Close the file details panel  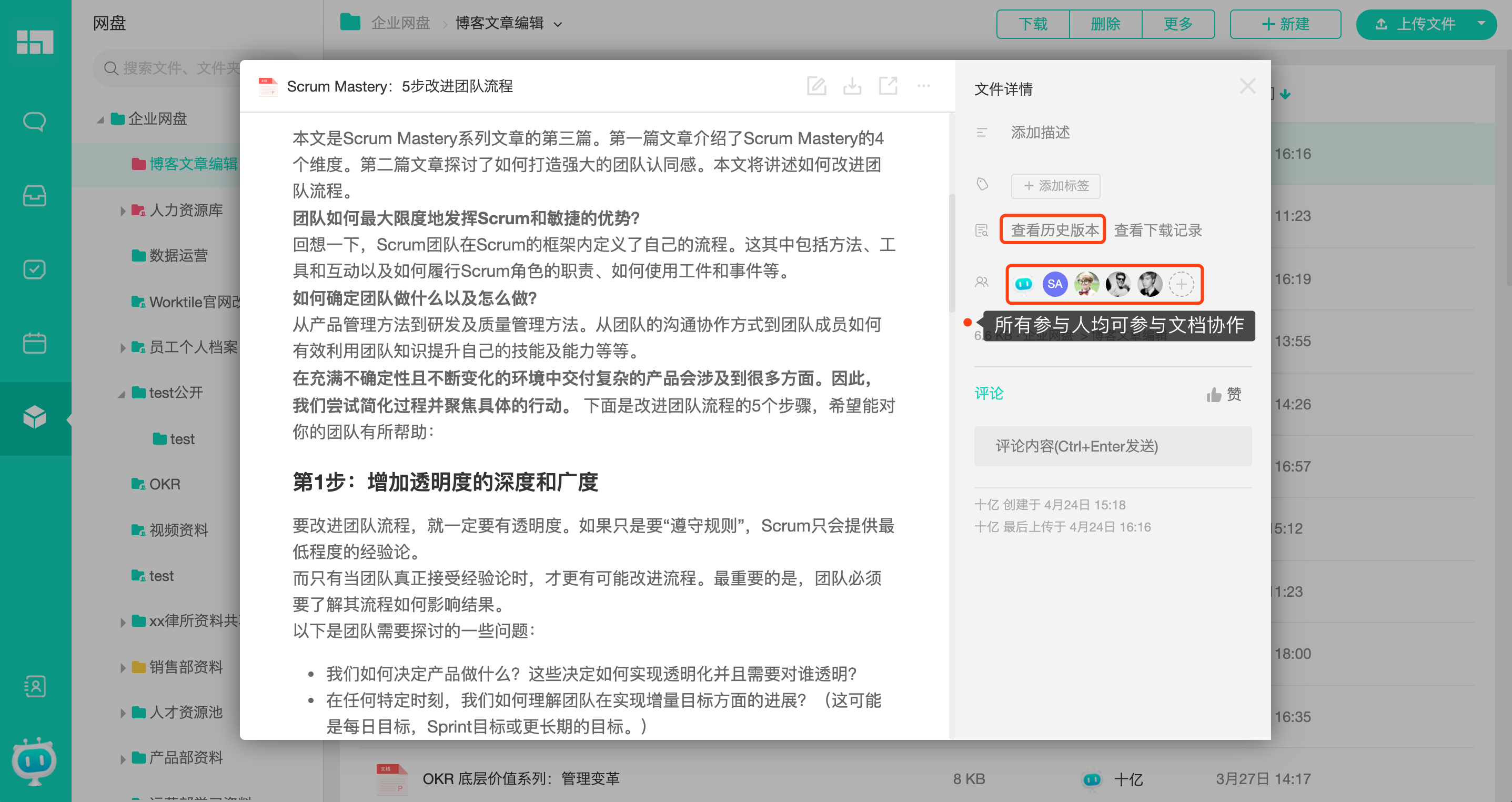[x=1248, y=86]
